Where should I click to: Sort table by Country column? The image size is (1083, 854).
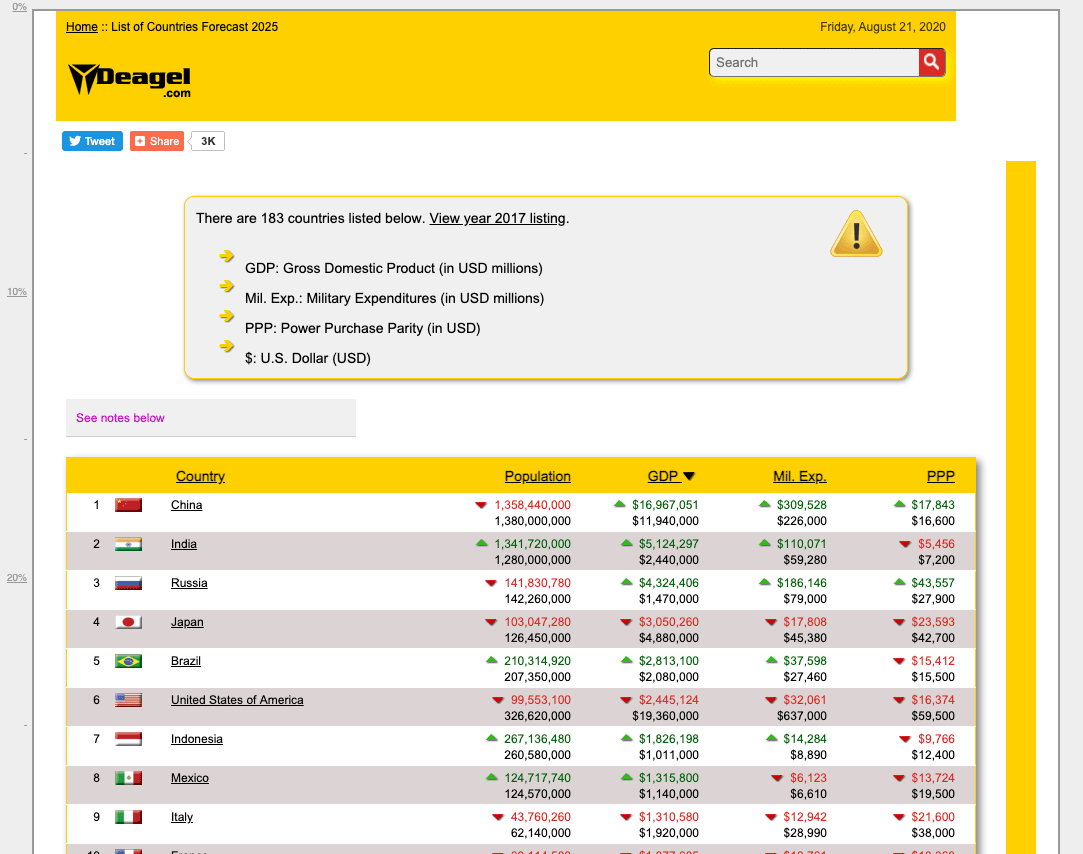[x=200, y=476]
